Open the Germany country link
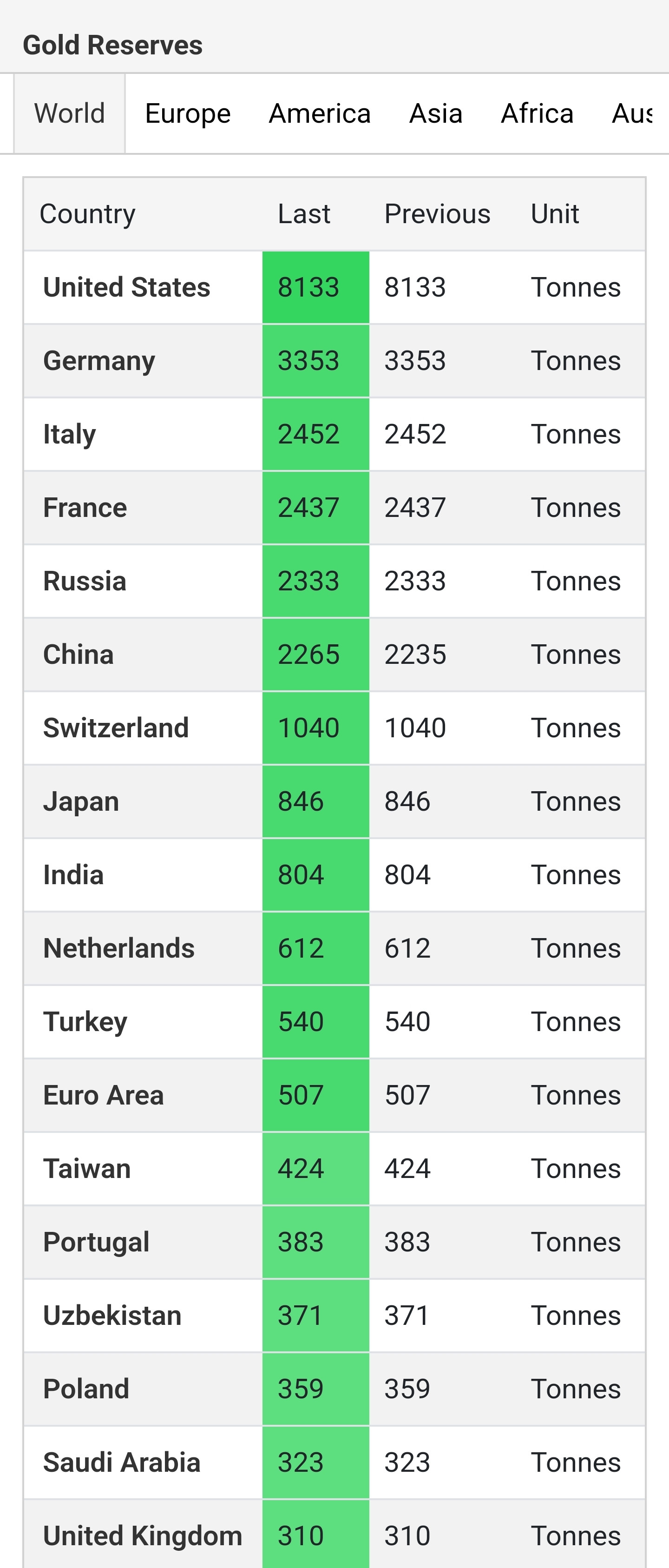 coord(99,361)
